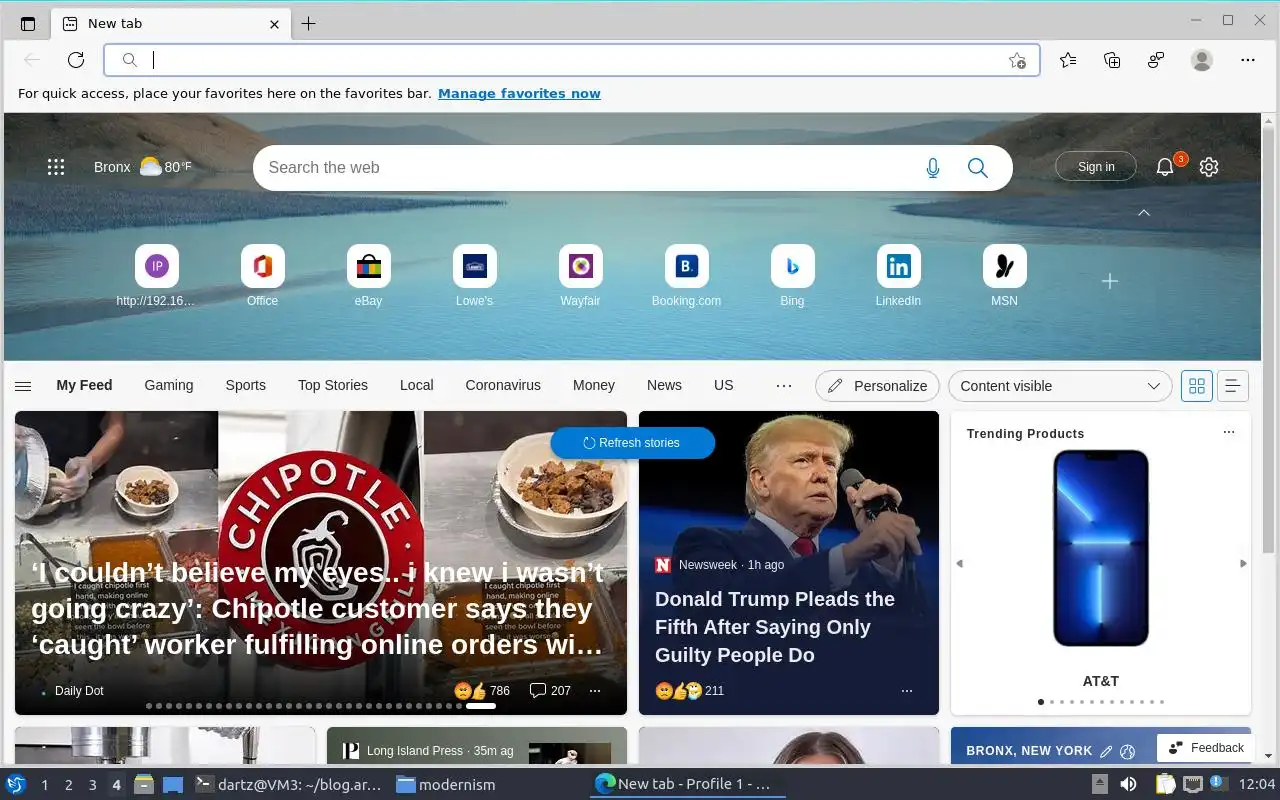View comments count 207 on Chipotle story

[550, 691]
